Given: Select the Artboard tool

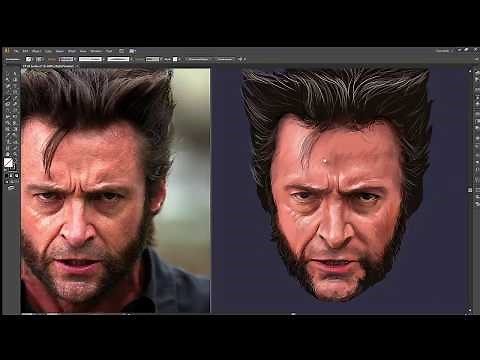Looking at the screenshot, I should pos(7,148).
